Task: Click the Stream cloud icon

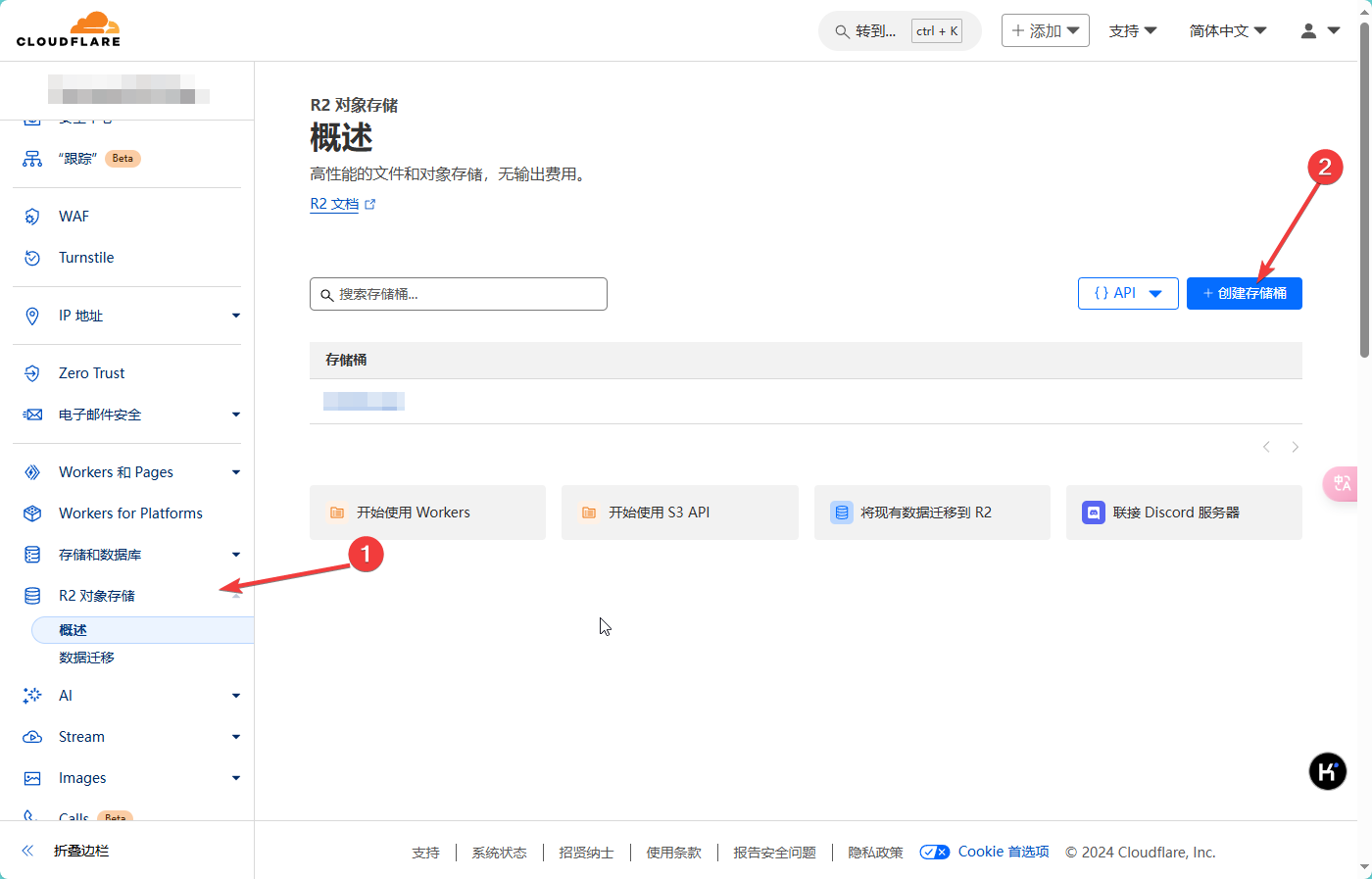Action: 32,737
